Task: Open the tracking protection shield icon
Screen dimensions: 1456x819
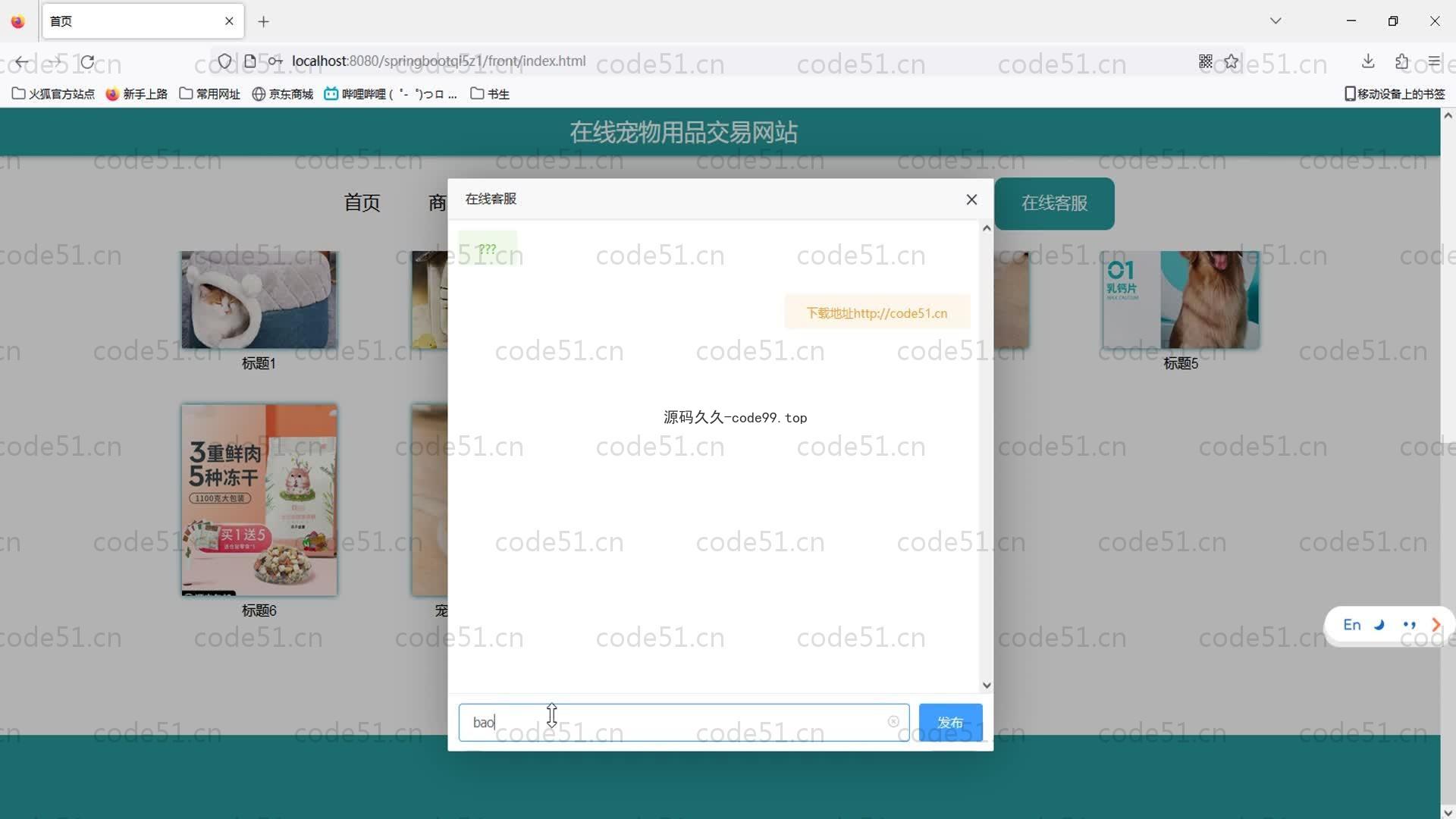Action: click(224, 61)
